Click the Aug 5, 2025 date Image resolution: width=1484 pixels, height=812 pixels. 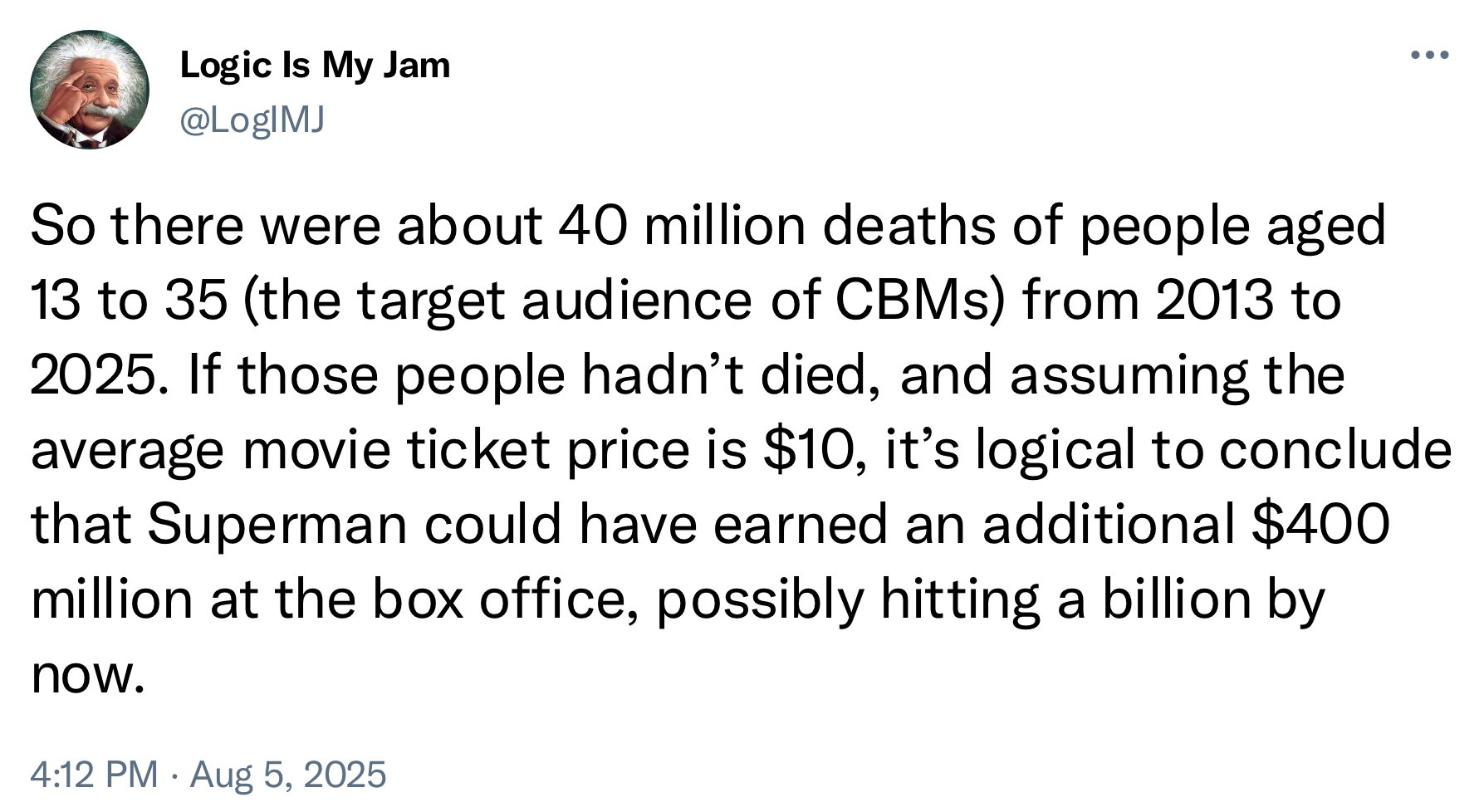click(288, 775)
